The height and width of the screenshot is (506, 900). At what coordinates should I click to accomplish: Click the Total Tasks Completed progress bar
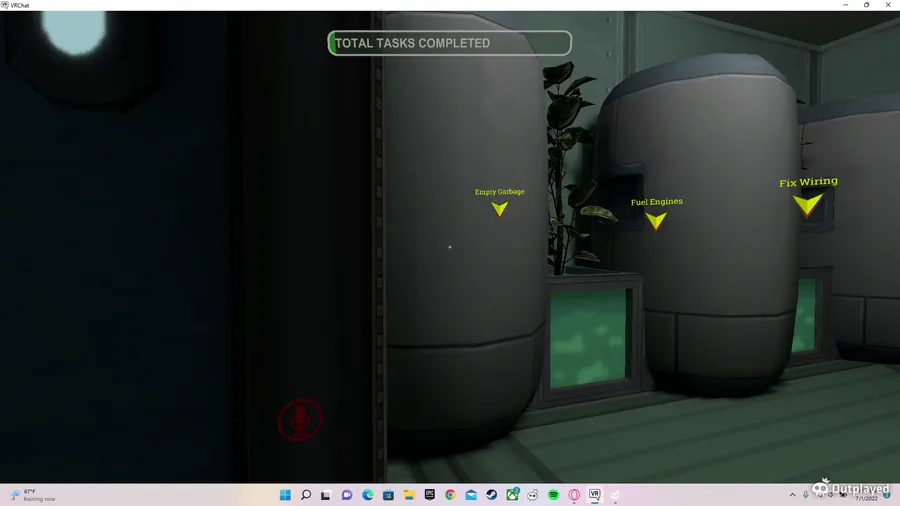(x=449, y=43)
